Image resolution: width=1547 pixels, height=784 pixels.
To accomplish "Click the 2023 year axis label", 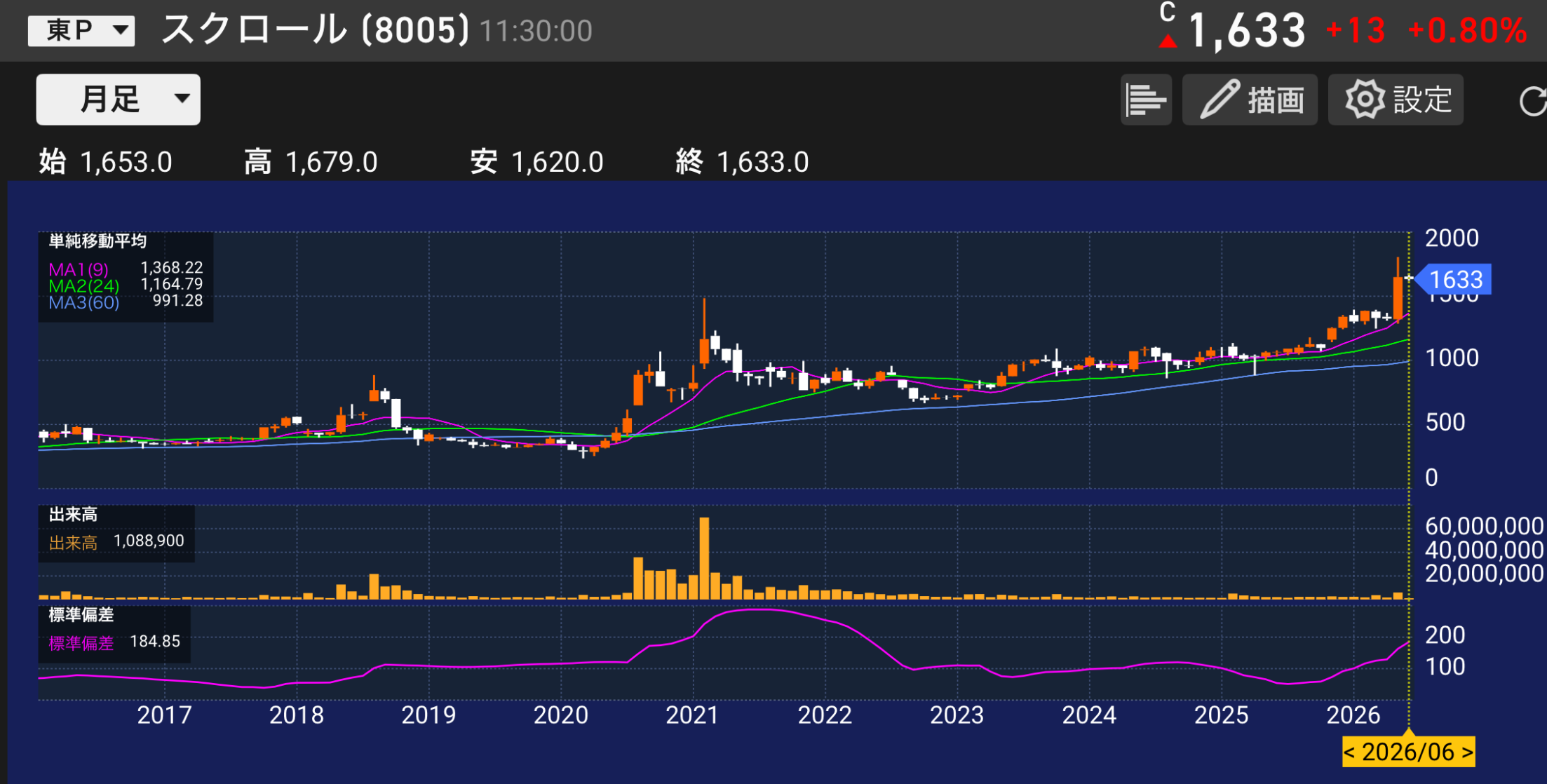I will click(957, 715).
